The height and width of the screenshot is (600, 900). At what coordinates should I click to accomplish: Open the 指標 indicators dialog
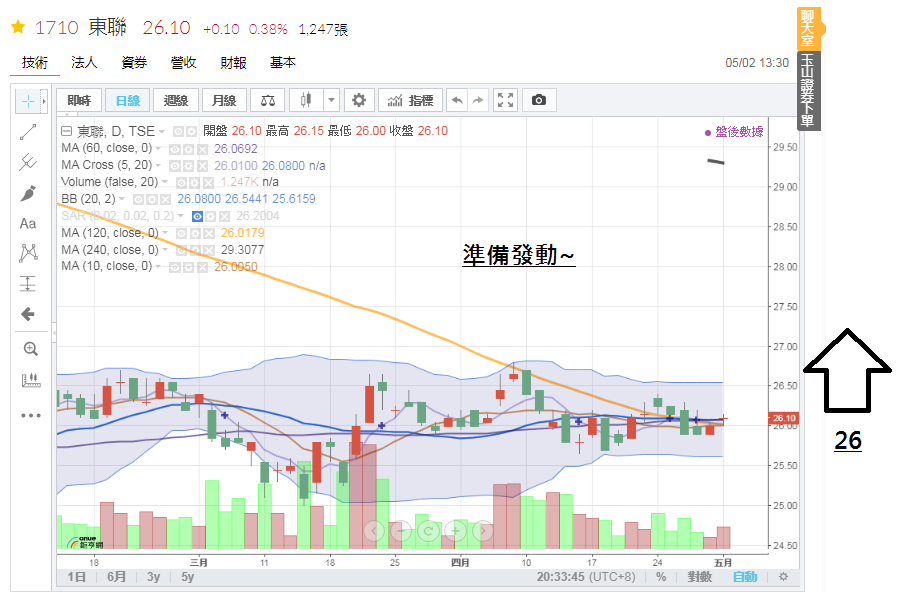(410, 100)
